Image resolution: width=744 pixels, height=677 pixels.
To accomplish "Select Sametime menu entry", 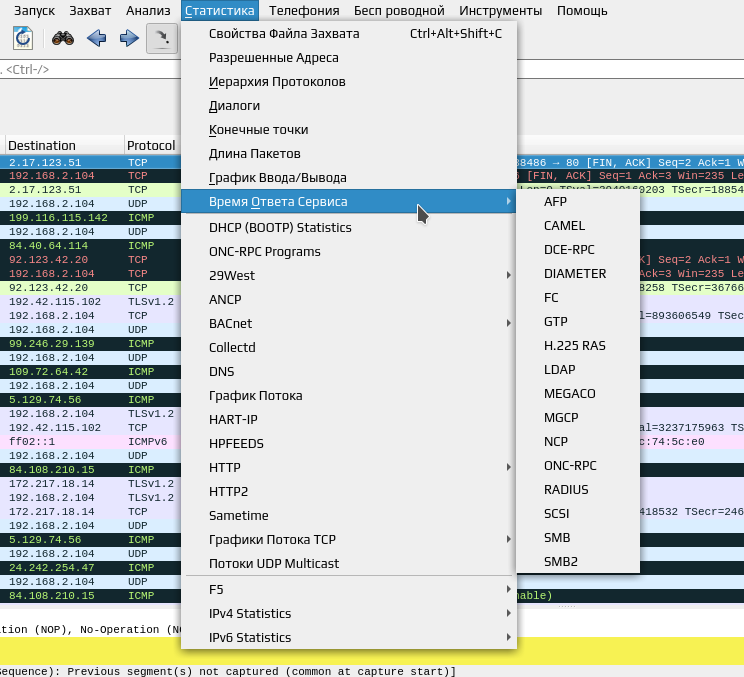I will coord(349,515).
